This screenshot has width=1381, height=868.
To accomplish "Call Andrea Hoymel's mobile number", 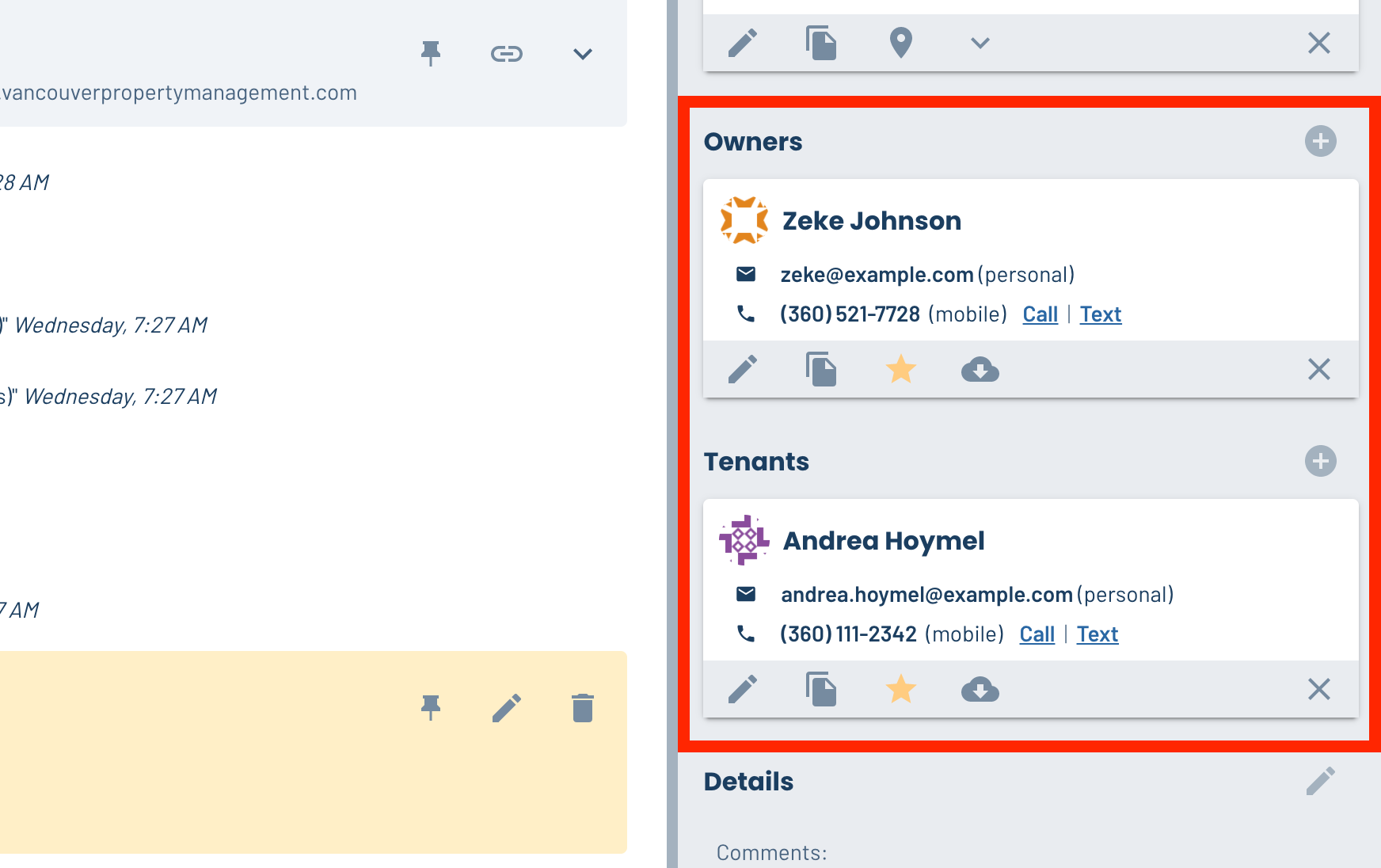I will (1037, 634).
